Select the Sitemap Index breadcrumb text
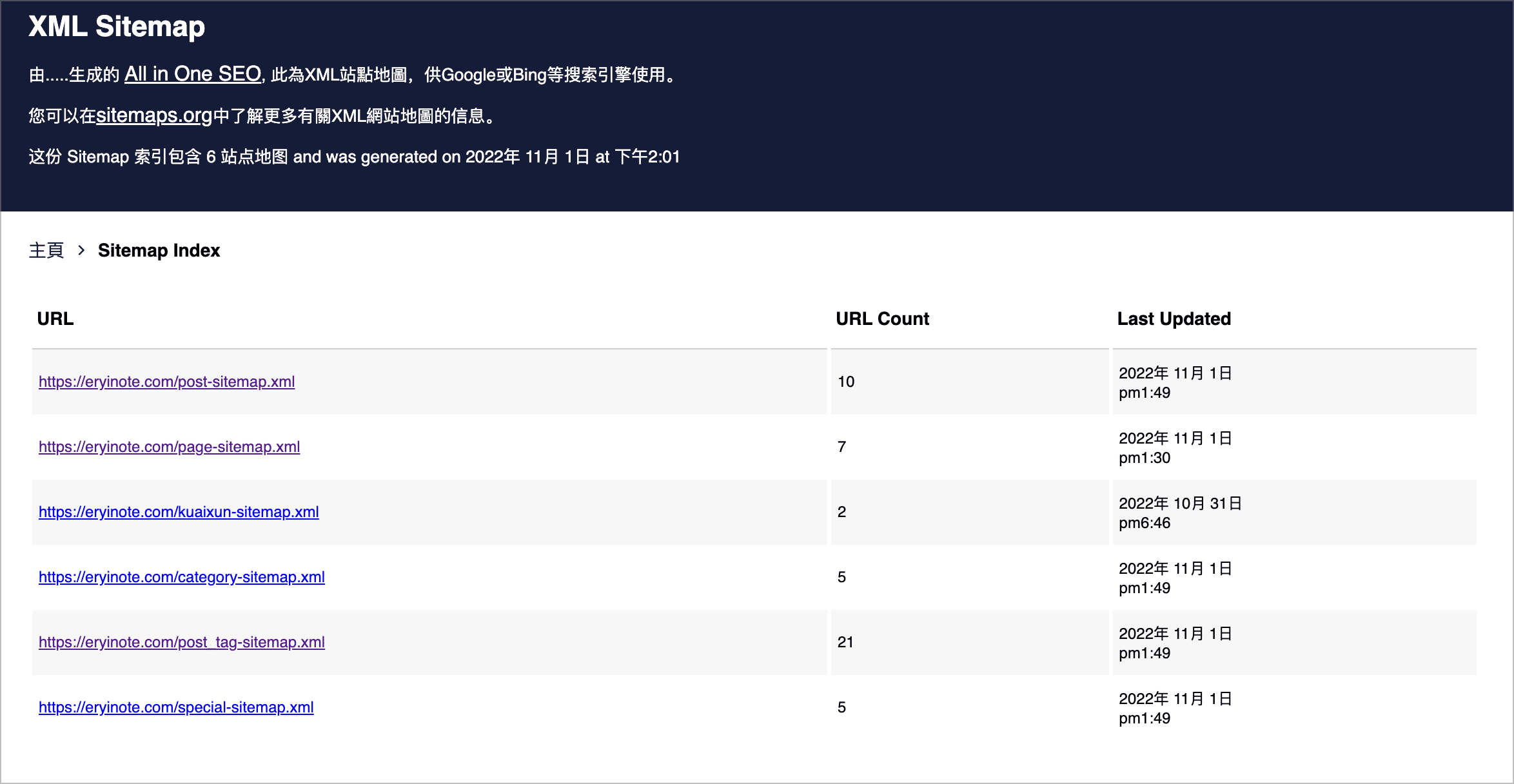Screen dimensions: 1514x784 click(x=159, y=250)
